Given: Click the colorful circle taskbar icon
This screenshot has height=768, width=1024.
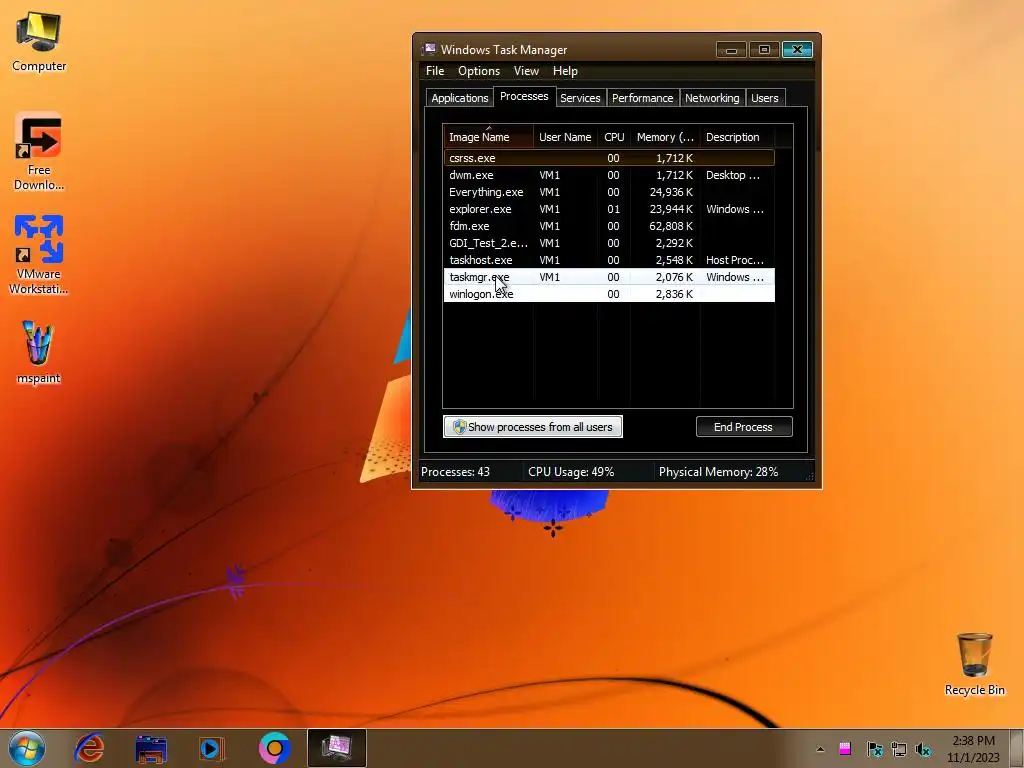Looking at the screenshot, I should click(274, 748).
